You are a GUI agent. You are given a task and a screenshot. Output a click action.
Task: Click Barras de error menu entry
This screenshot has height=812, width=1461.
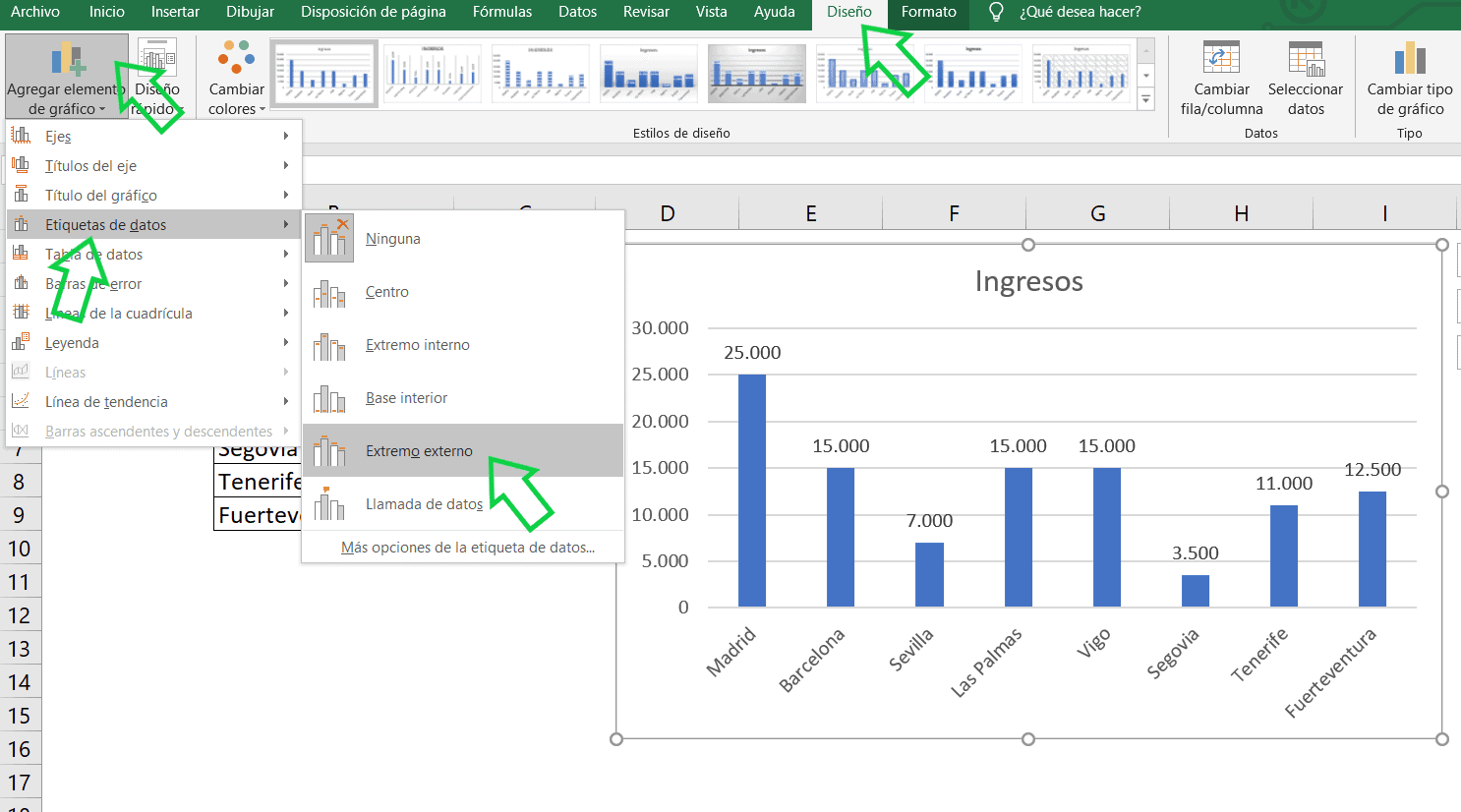coord(153,283)
